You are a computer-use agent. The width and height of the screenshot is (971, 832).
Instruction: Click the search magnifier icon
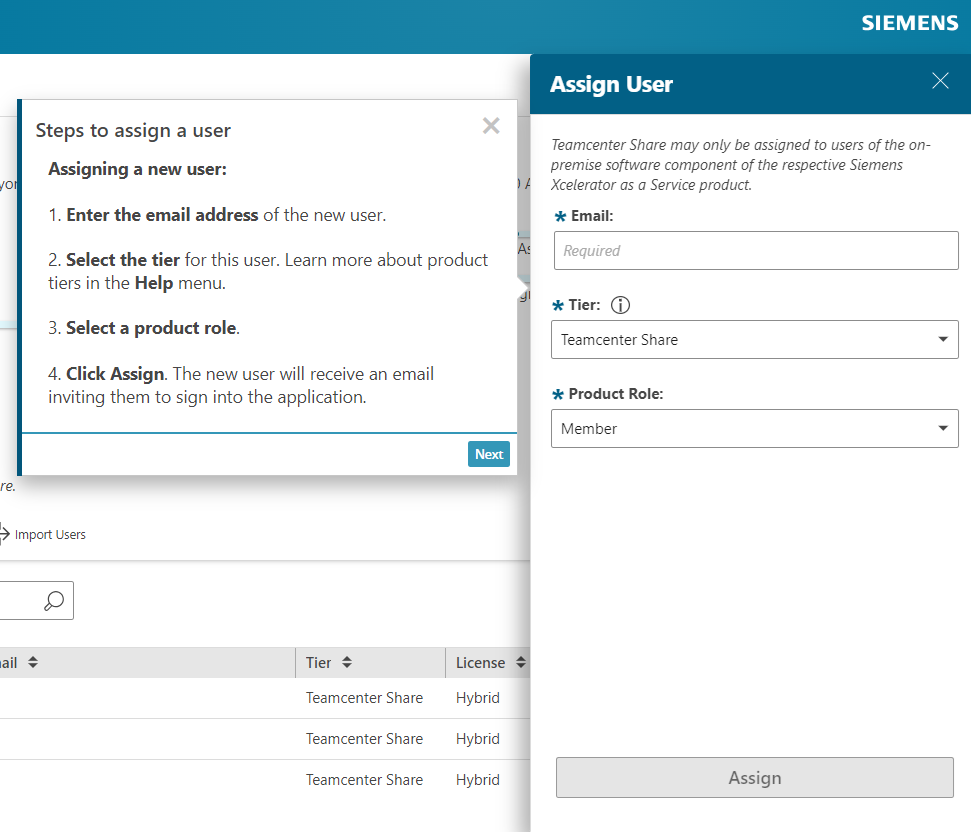pyautogui.click(x=52, y=600)
